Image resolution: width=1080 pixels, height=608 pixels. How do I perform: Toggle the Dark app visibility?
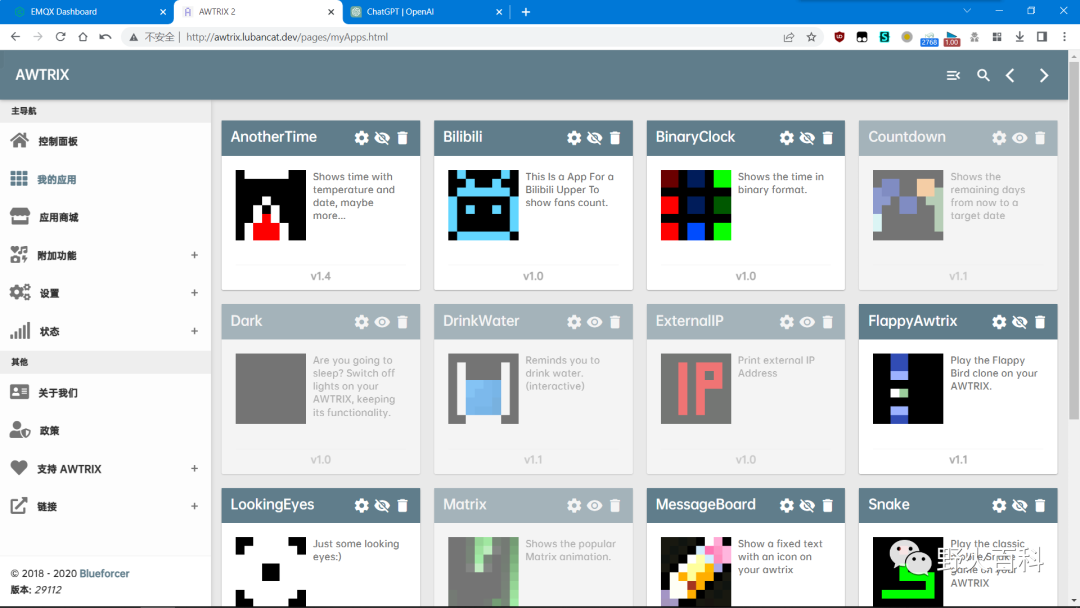tap(382, 322)
